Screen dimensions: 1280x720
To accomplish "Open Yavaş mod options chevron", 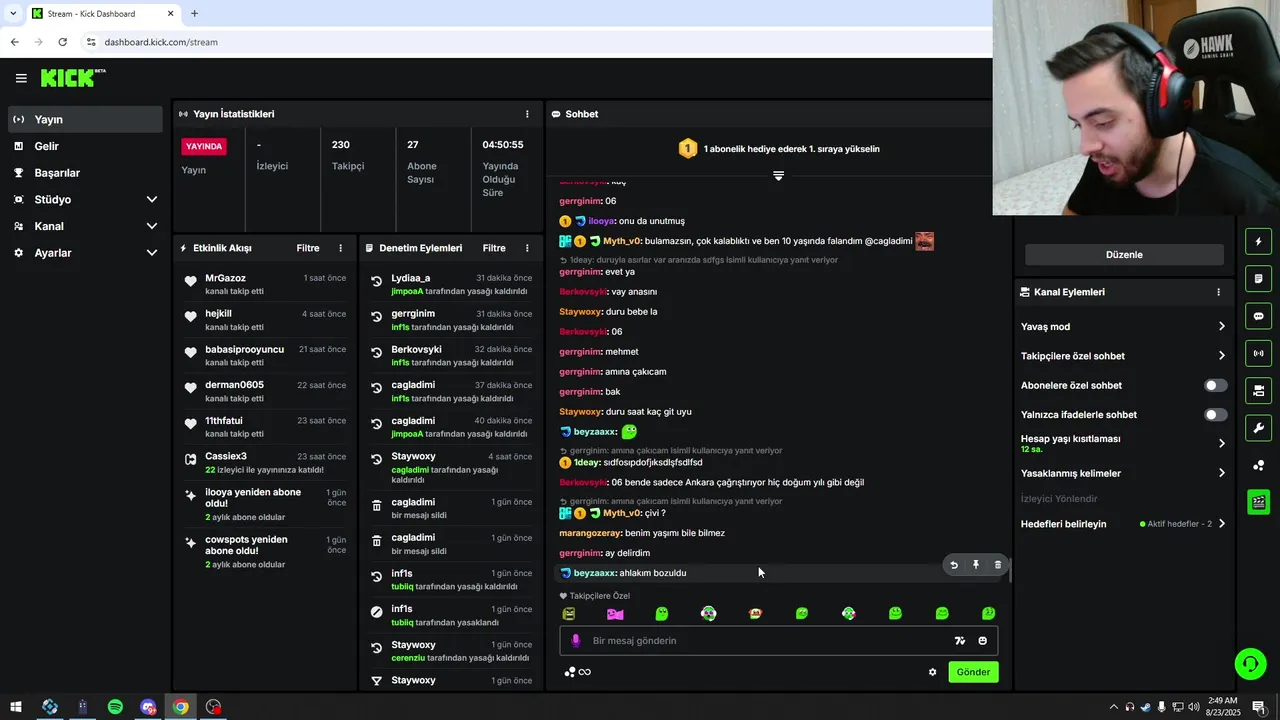I will coord(1221,327).
